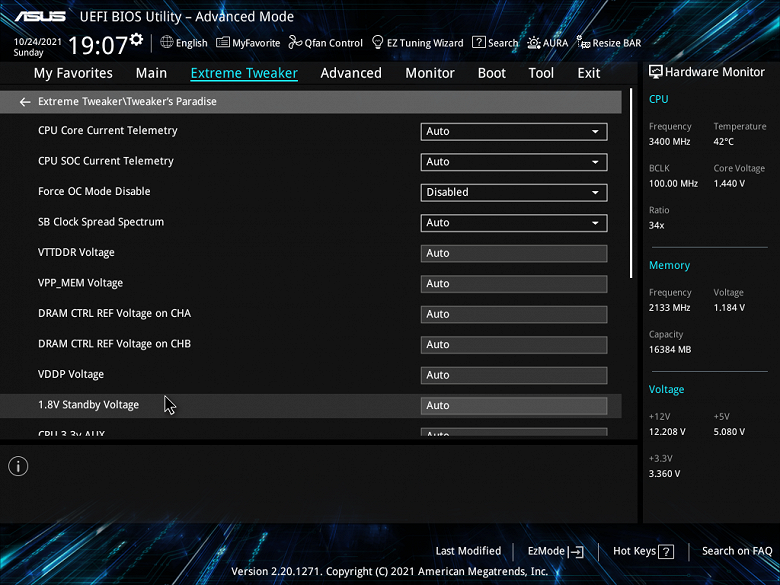The width and height of the screenshot is (780, 585).
Task: Click the memory capacity 16384 MB value
Action: [x=670, y=350]
